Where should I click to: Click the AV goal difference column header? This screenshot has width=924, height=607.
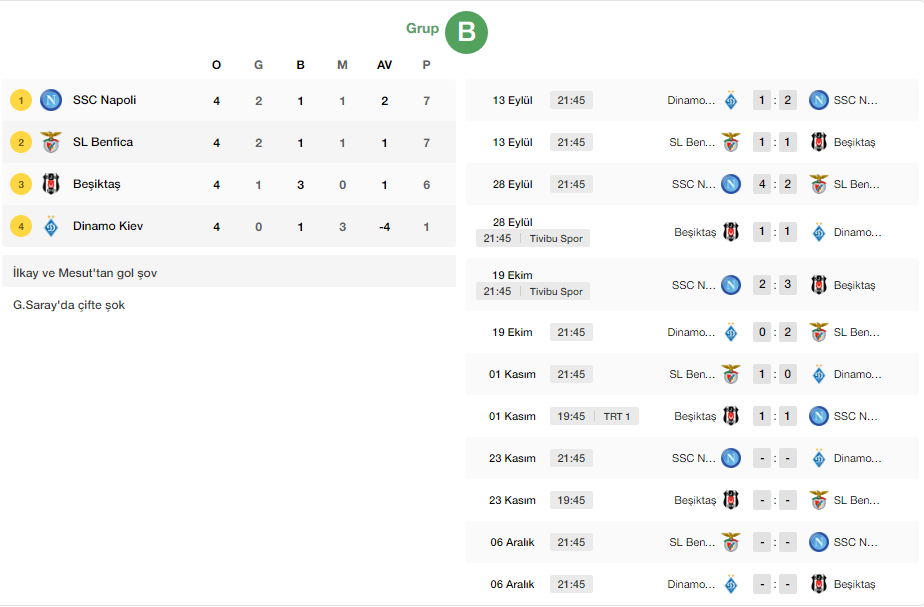click(385, 65)
